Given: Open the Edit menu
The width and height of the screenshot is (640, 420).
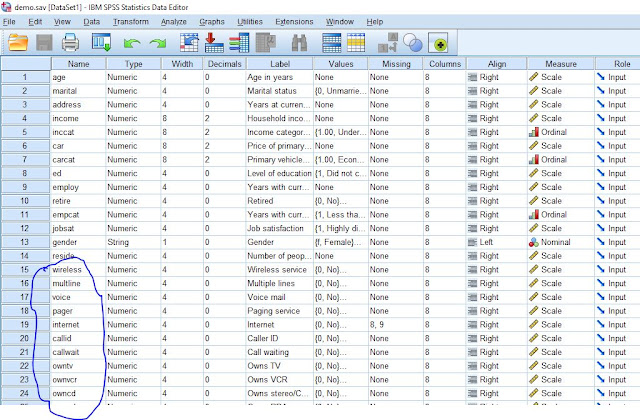Looking at the screenshot, I should (x=35, y=22).
